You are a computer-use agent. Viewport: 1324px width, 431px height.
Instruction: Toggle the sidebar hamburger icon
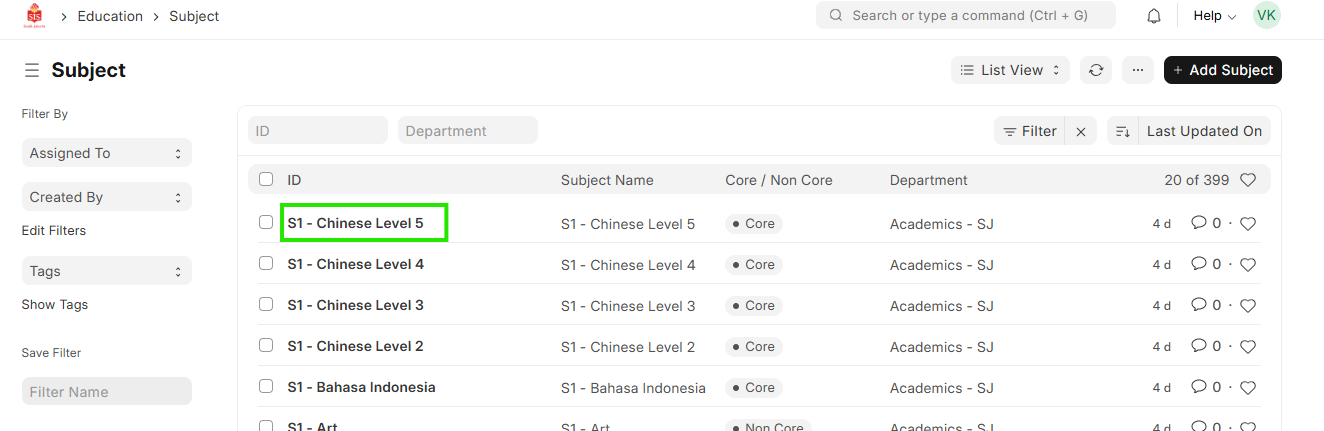pyautogui.click(x=32, y=70)
